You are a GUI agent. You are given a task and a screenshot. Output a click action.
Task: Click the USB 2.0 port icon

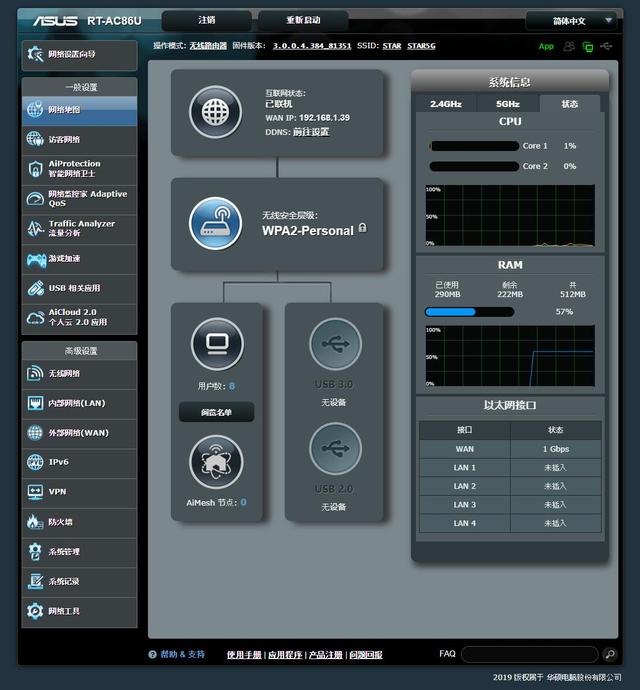click(335, 448)
